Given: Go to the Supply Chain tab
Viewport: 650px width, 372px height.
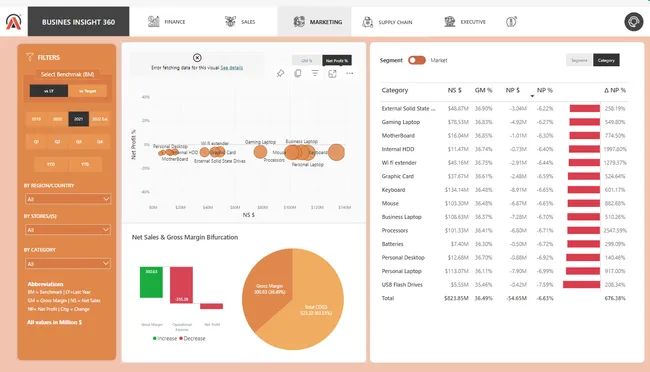Looking at the screenshot, I should tap(395, 22).
